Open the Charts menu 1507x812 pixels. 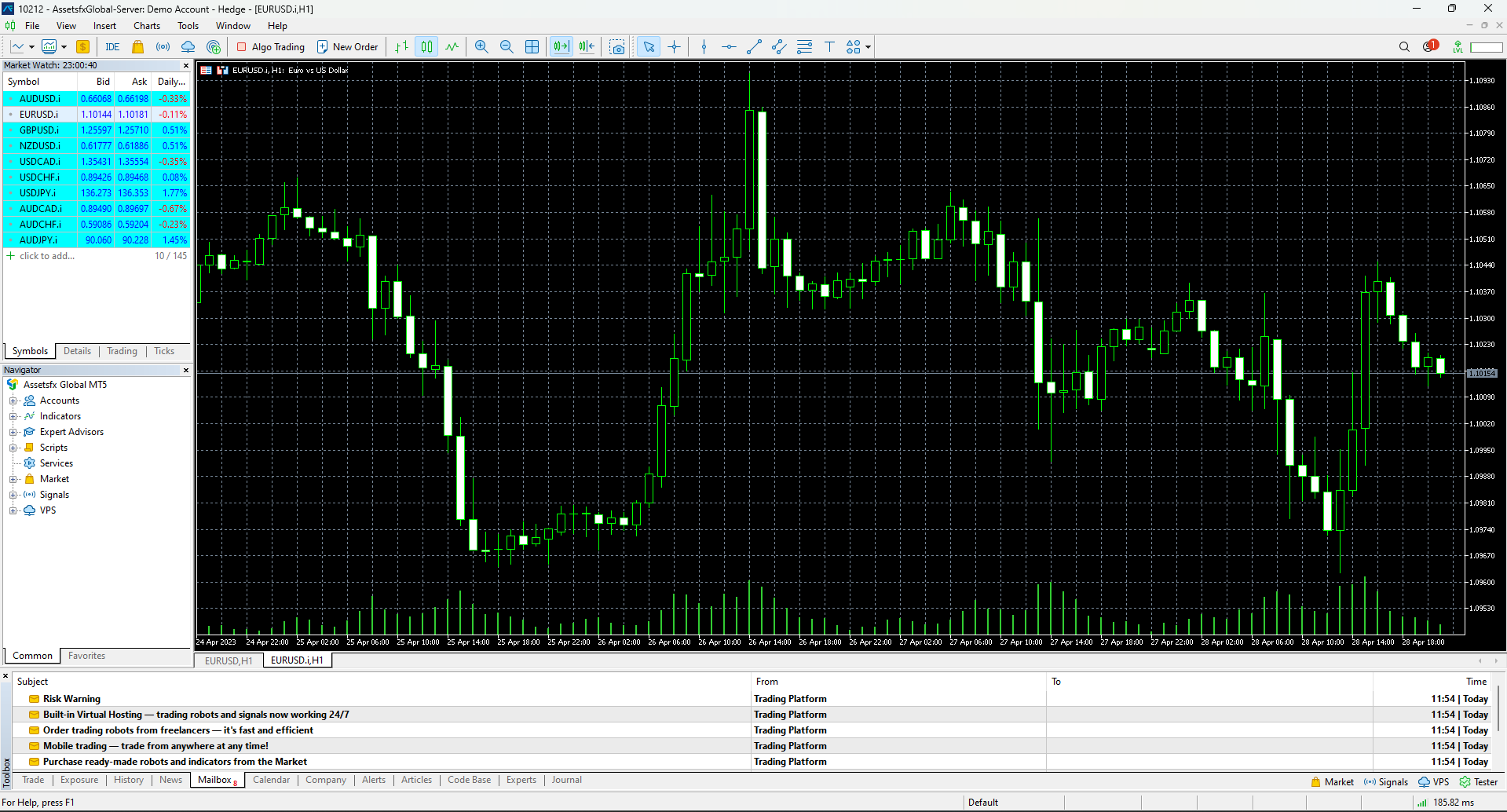(x=147, y=26)
